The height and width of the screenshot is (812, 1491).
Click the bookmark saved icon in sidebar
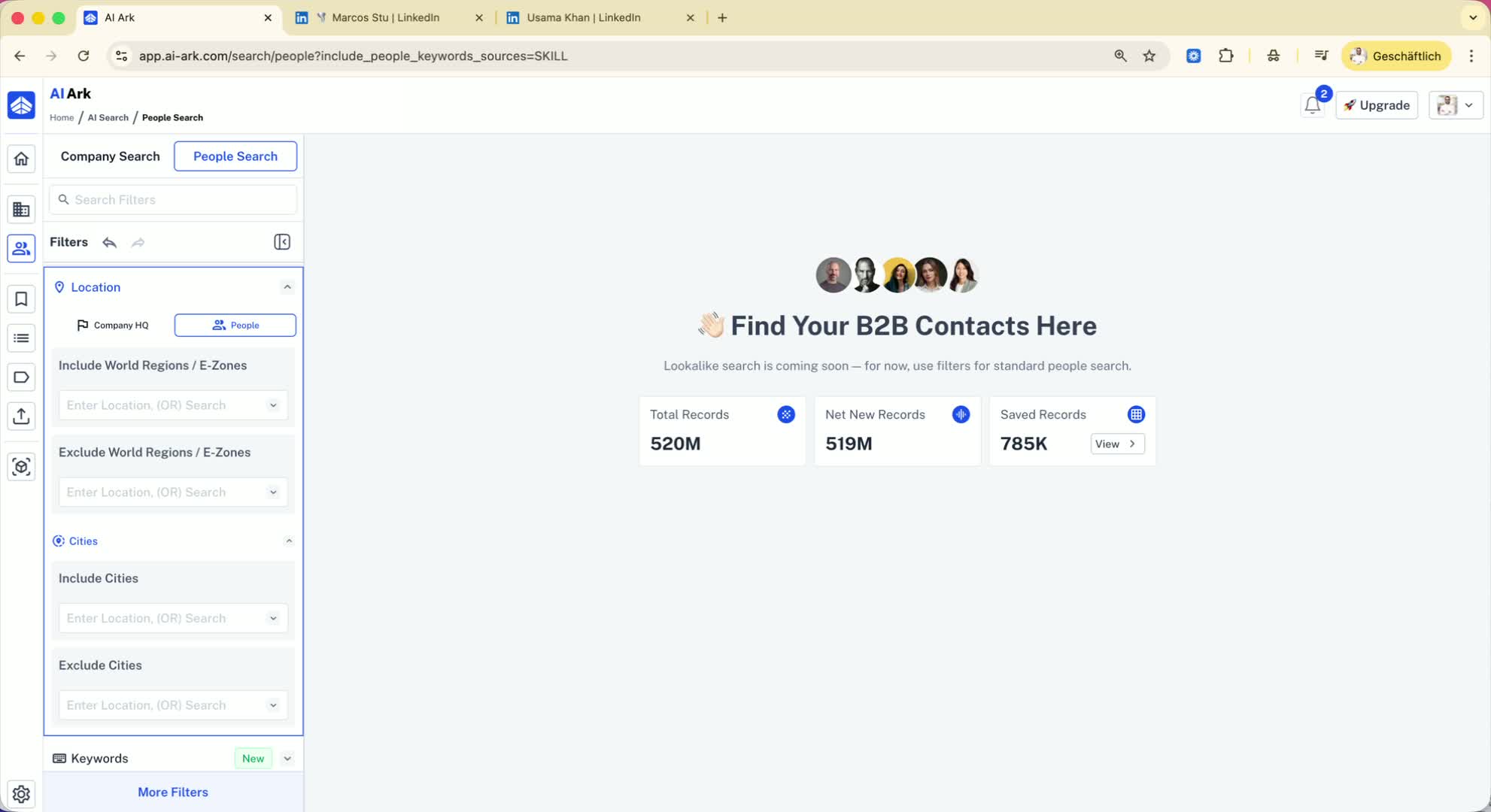click(x=21, y=299)
